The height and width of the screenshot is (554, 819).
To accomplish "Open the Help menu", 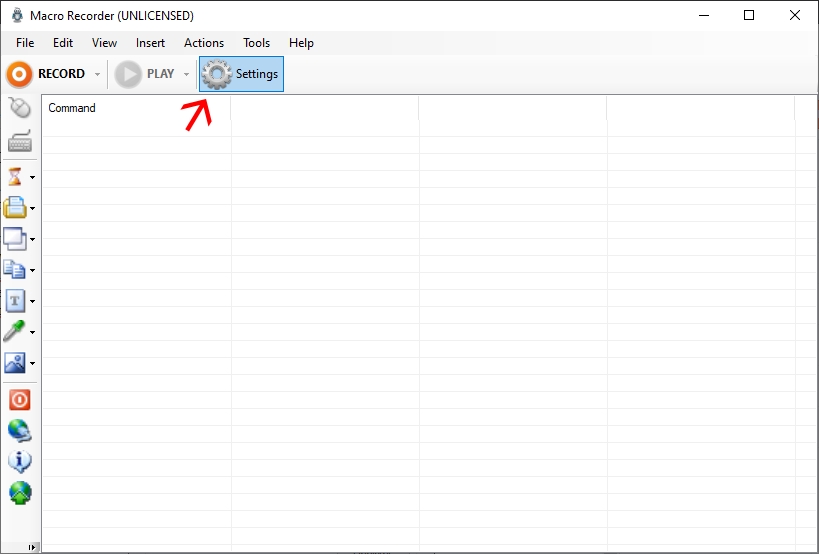I will 301,43.
